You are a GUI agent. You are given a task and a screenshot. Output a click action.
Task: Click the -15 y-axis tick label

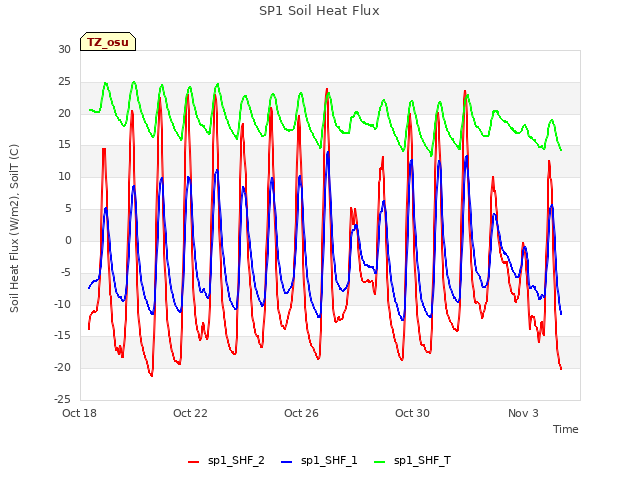[63, 336]
